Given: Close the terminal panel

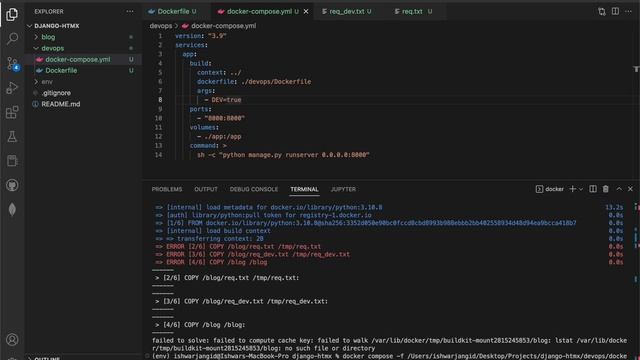Looking at the screenshot, I should (630, 189).
